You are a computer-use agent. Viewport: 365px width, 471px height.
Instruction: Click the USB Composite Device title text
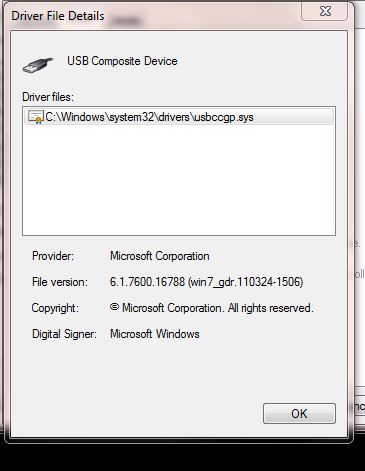click(122, 61)
